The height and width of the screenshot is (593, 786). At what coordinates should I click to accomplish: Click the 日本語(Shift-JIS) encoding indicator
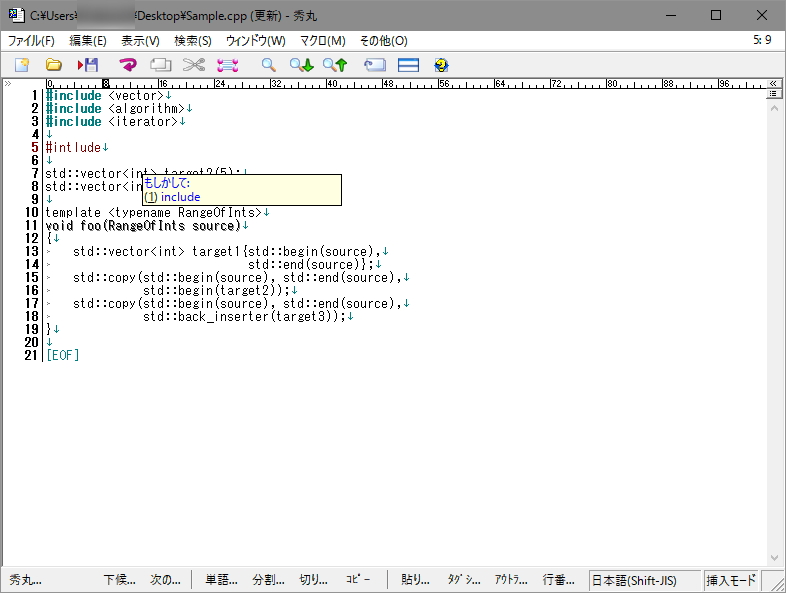[x=644, y=580]
